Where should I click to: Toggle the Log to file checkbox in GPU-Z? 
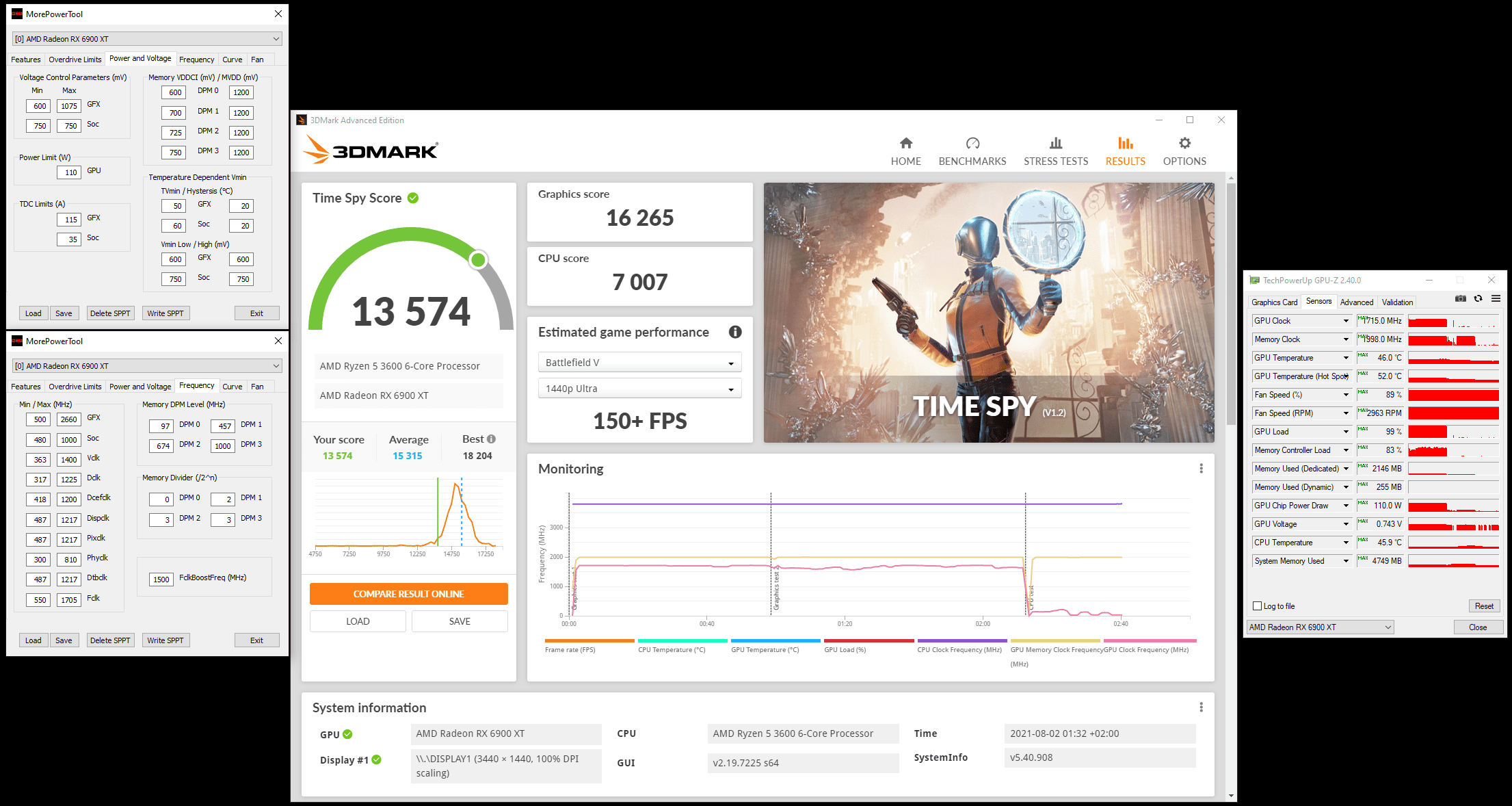[1258, 605]
